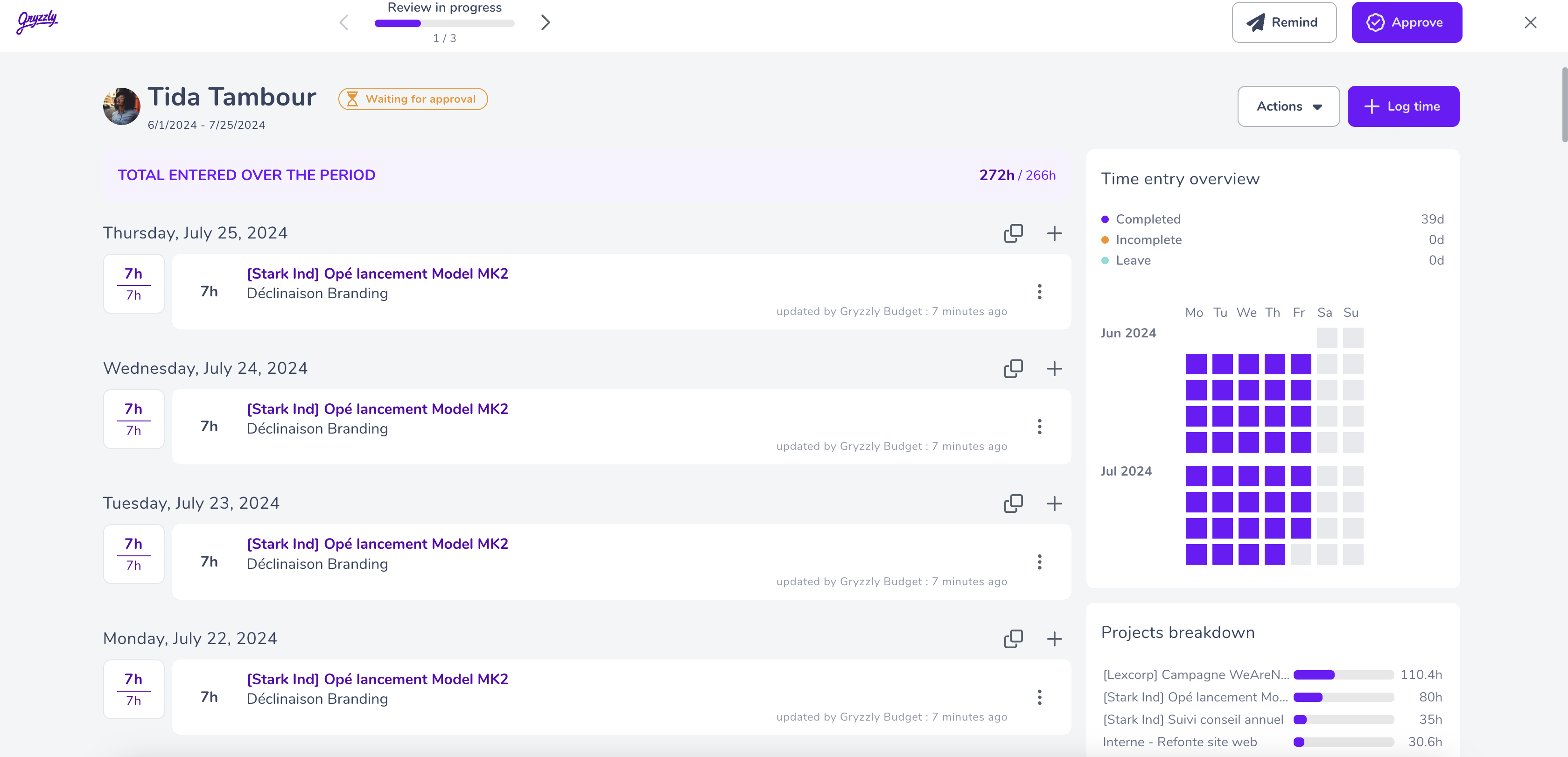Select the first Saturday cell in Jun 2024
The width and height of the screenshot is (1568, 757).
[x=1327, y=338]
